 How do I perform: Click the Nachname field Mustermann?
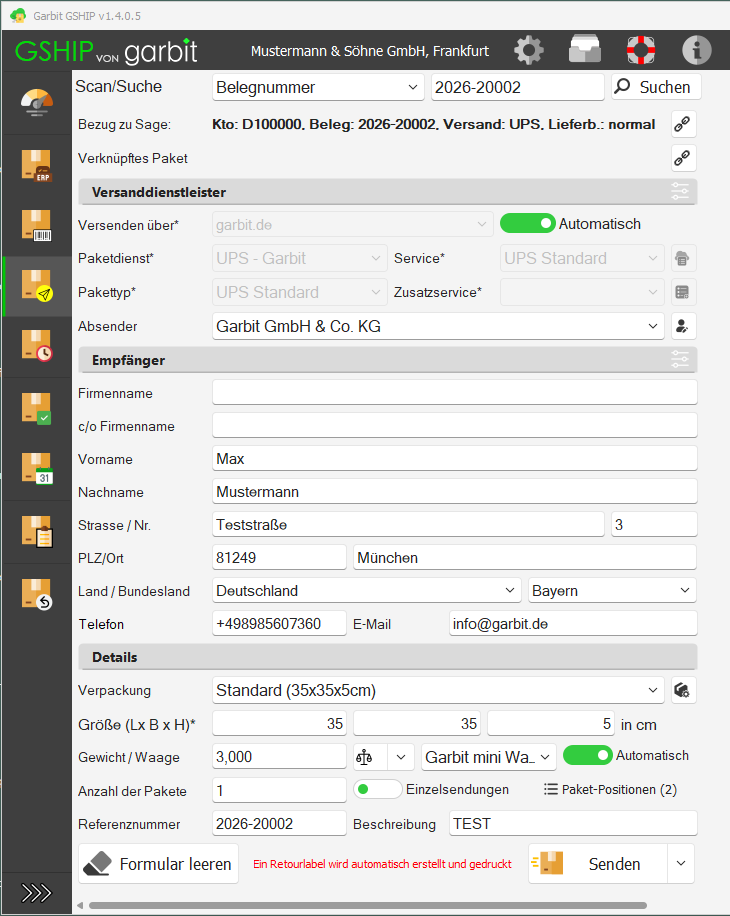pos(455,491)
